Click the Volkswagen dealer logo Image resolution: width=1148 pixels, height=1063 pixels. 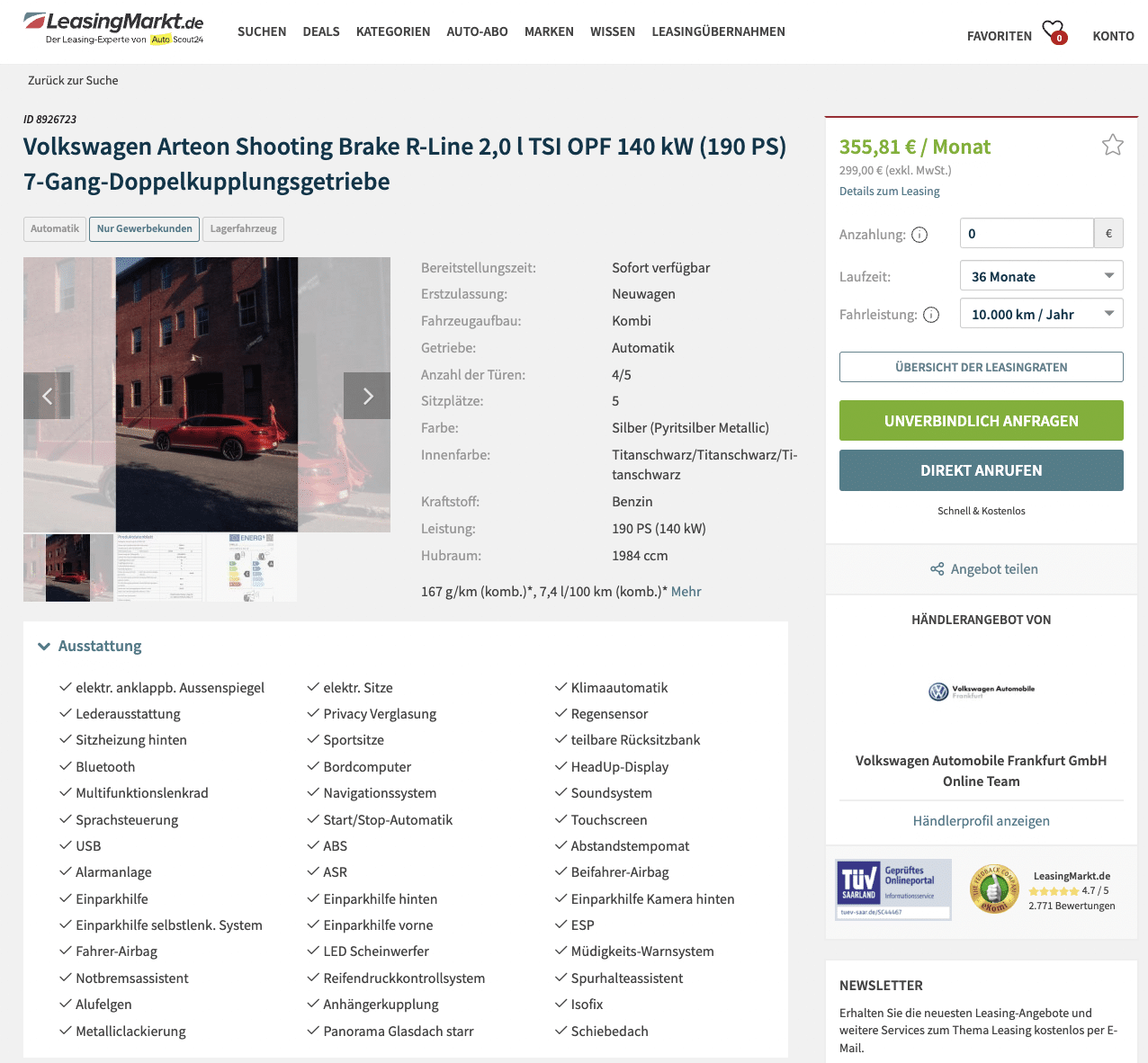point(982,691)
